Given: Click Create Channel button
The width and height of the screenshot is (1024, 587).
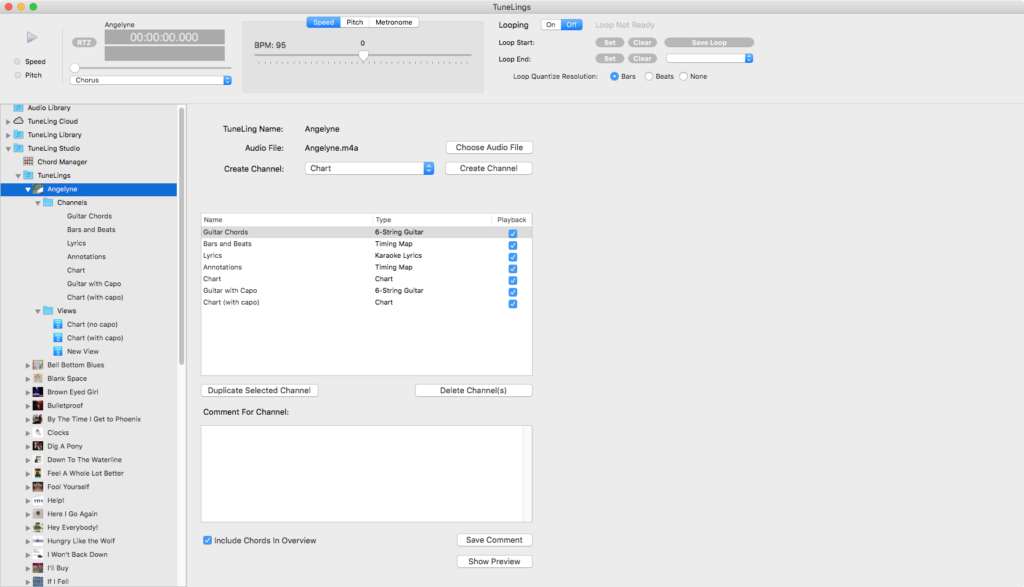Looking at the screenshot, I should coord(488,168).
